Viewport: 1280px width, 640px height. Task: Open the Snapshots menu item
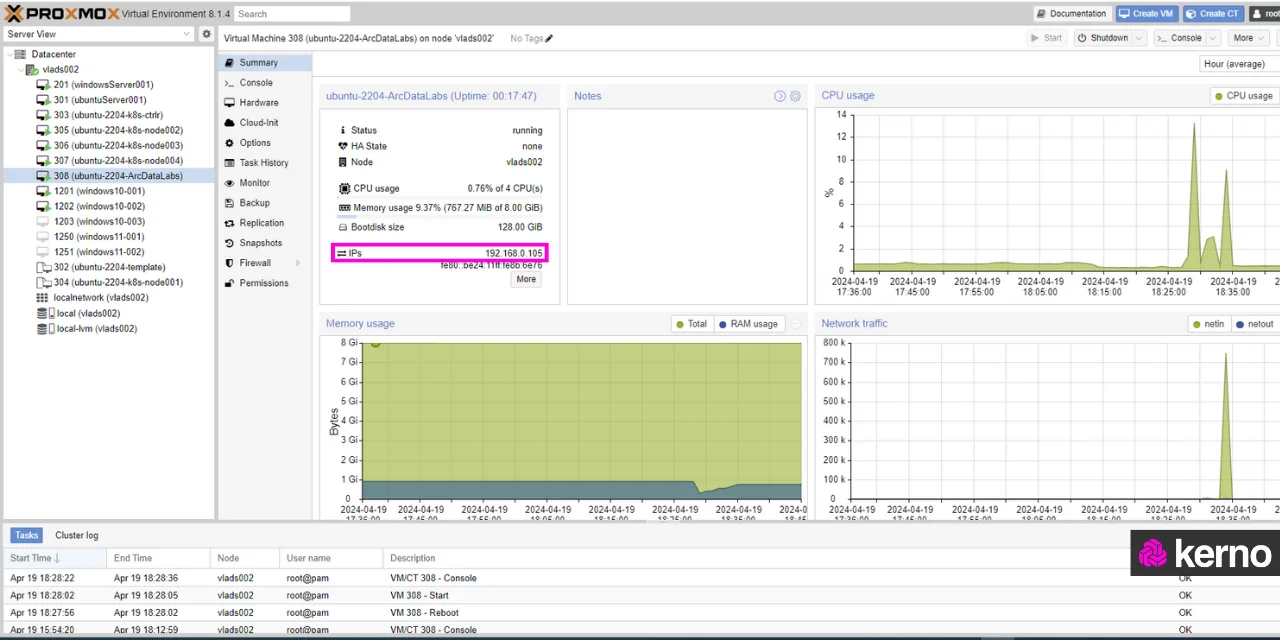click(x=265, y=243)
